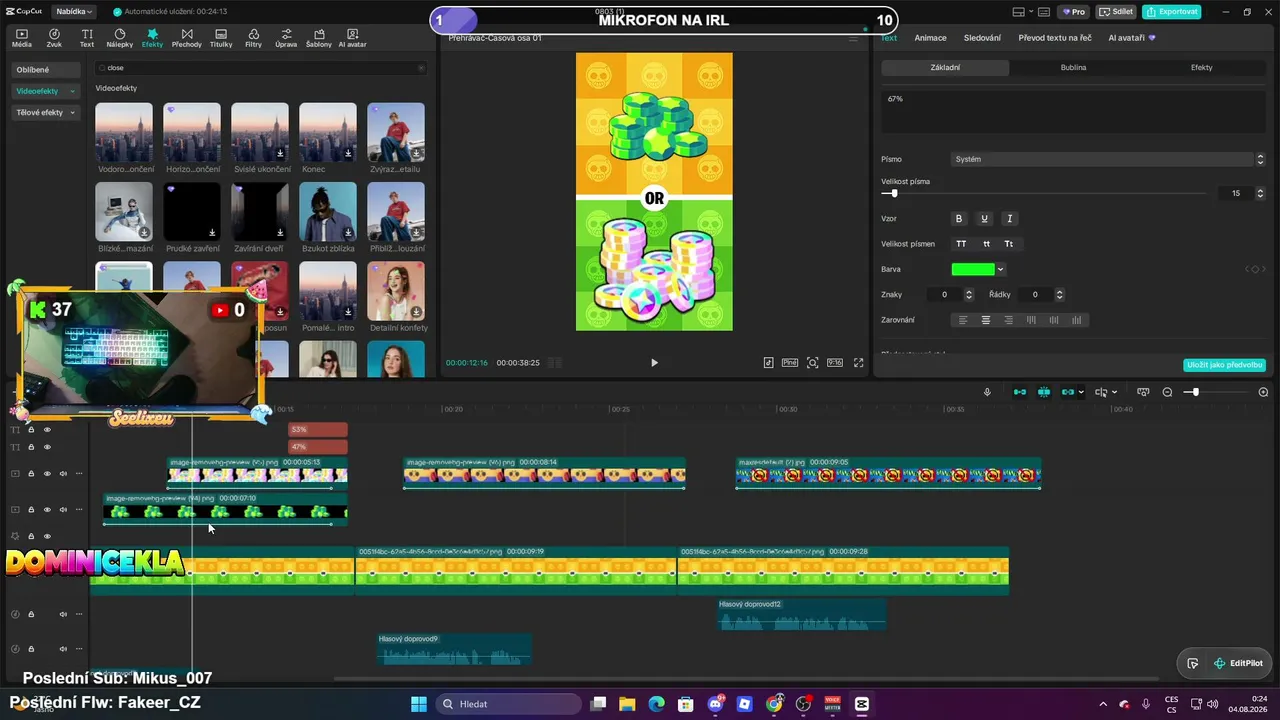
Task: Adjust the Řádky line spacing stepper
Action: point(1059,295)
